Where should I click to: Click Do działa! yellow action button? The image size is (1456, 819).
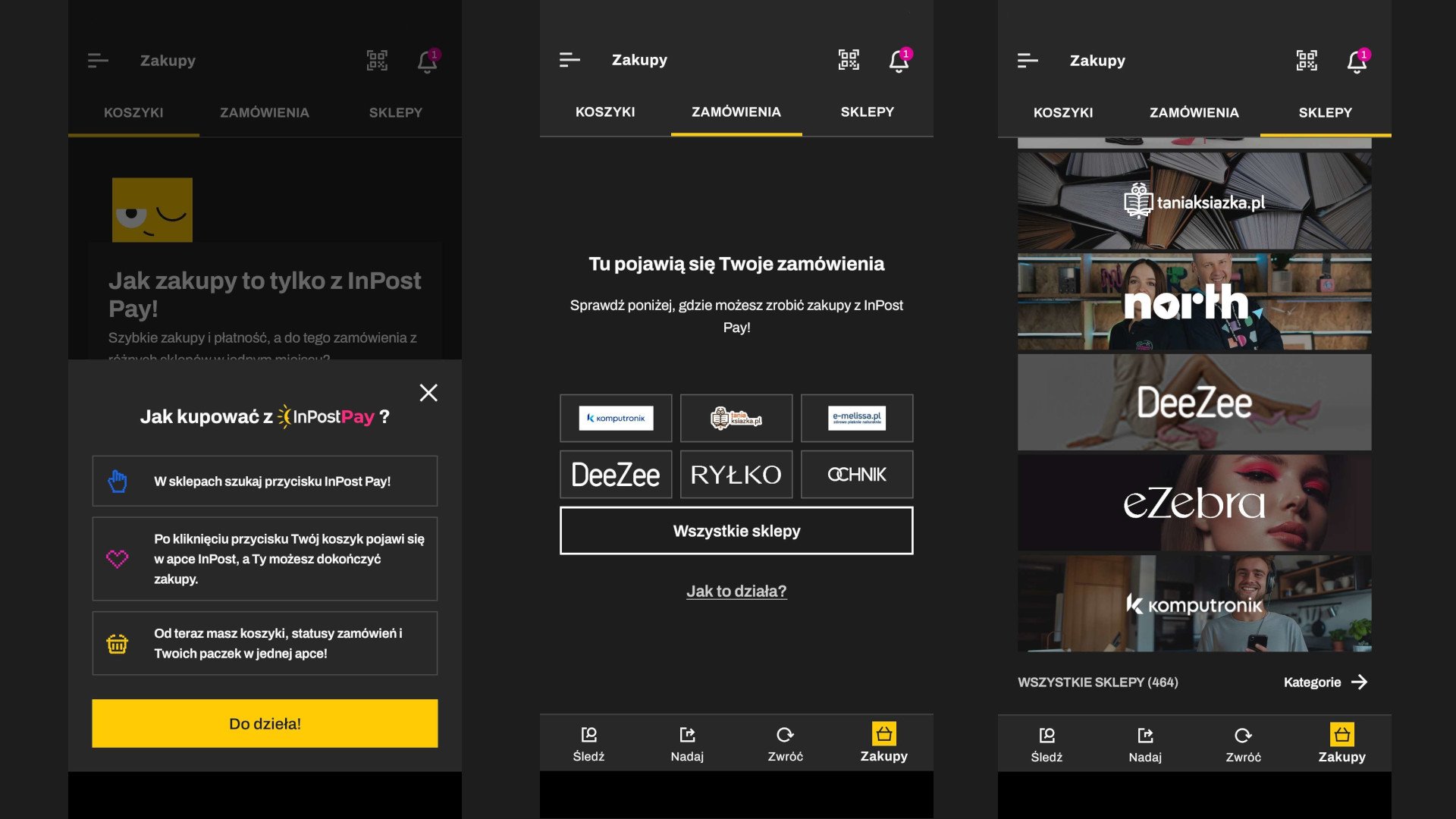pos(265,723)
